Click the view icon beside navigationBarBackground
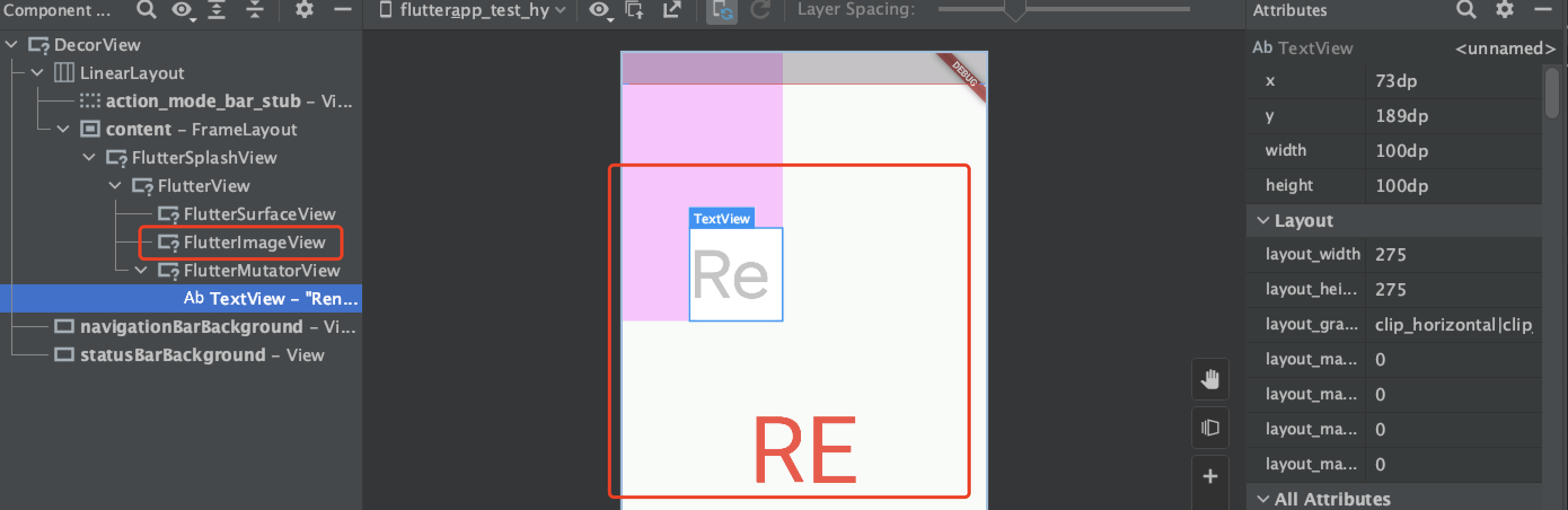Image resolution: width=1568 pixels, height=510 pixels. tap(64, 326)
